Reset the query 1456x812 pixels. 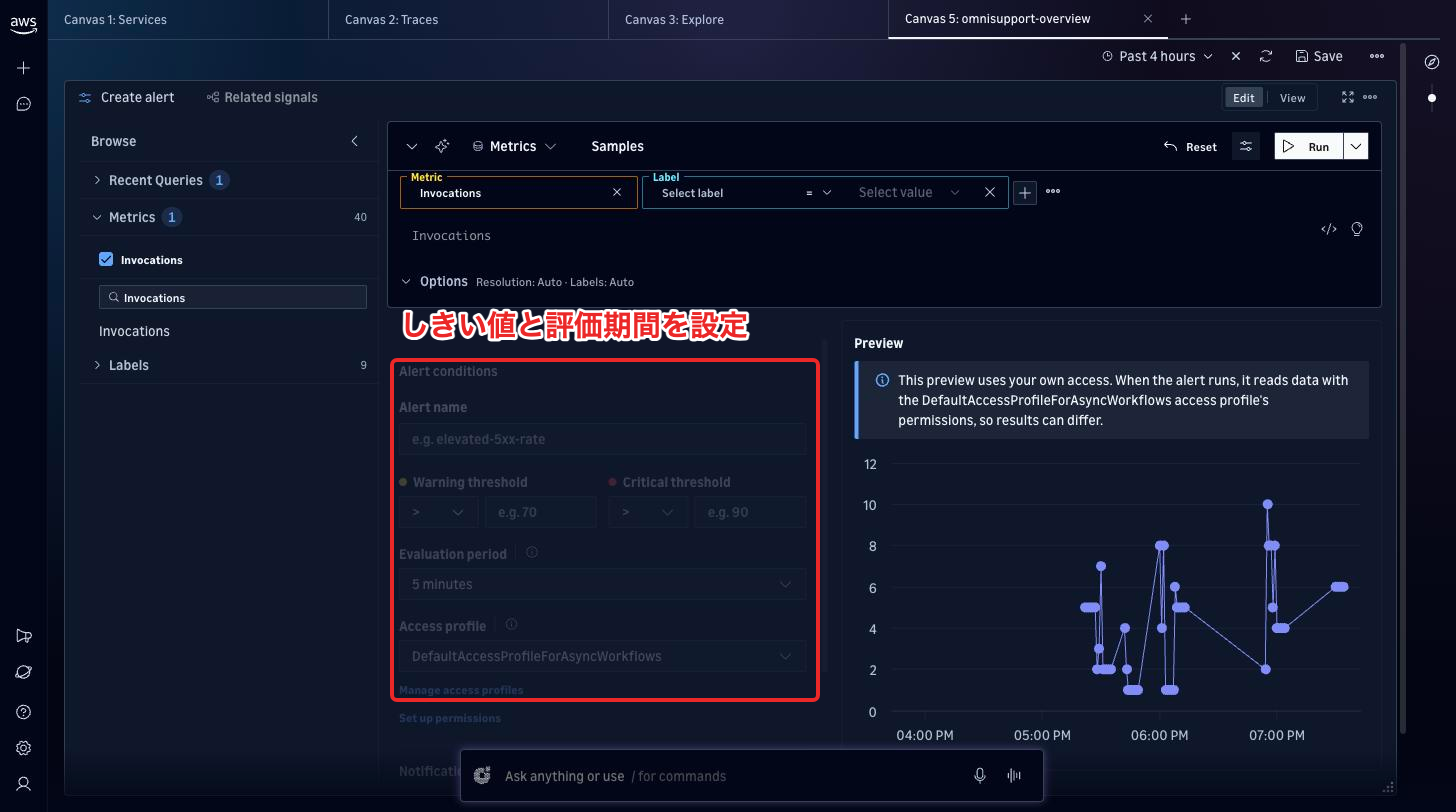(1190, 146)
